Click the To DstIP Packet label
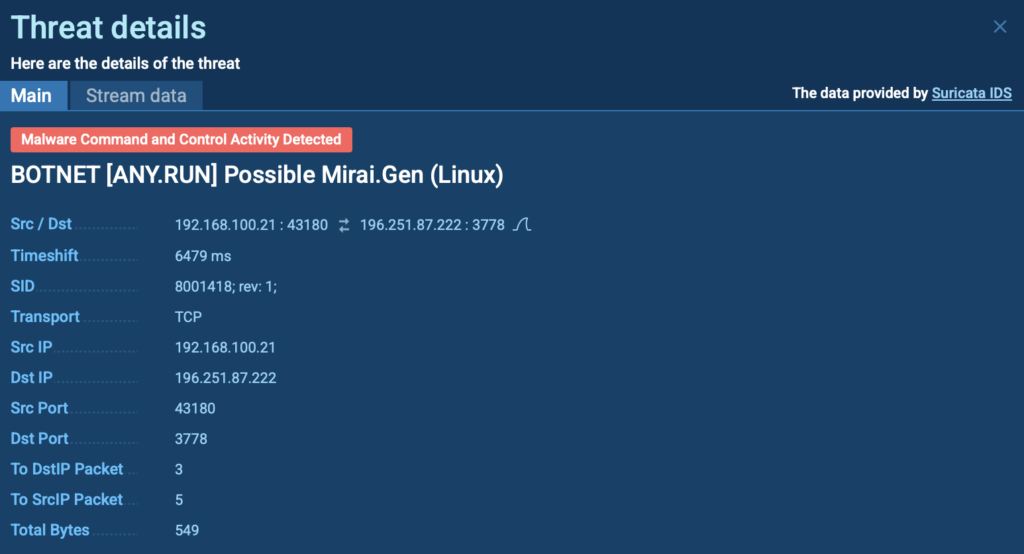This screenshot has width=1024, height=554. (67, 469)
